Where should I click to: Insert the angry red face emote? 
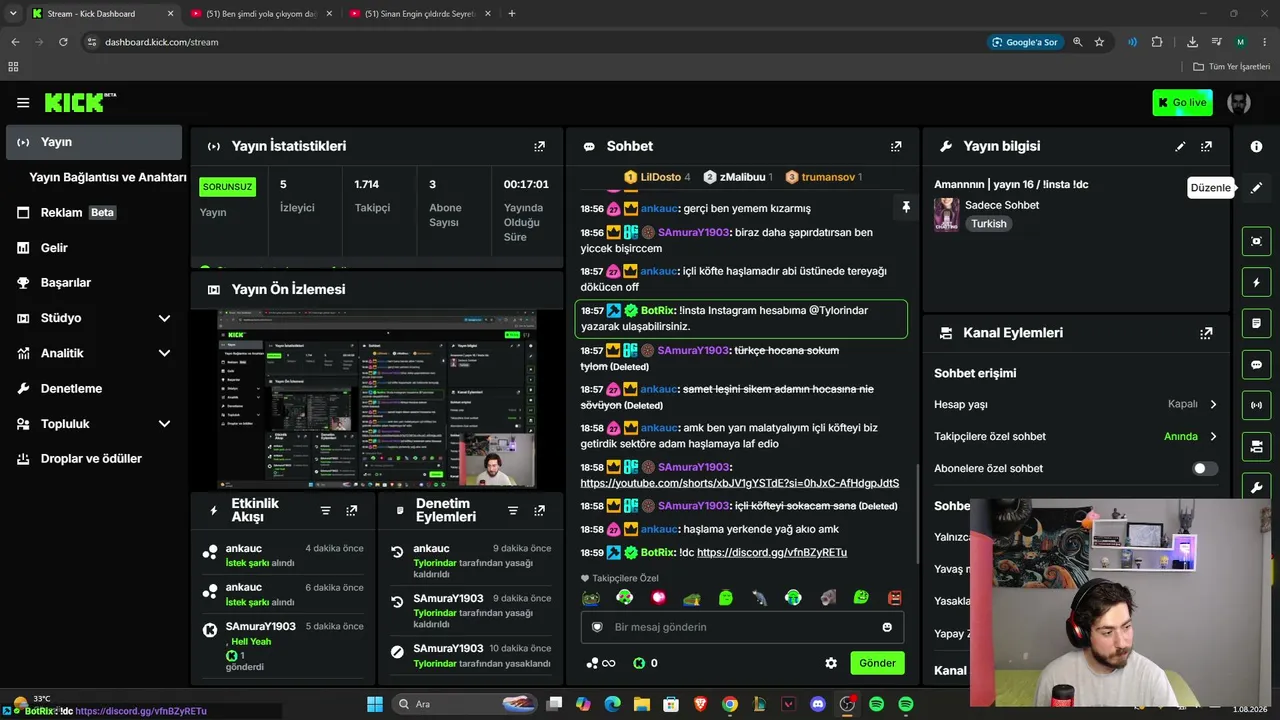click(x=895, y=598)
